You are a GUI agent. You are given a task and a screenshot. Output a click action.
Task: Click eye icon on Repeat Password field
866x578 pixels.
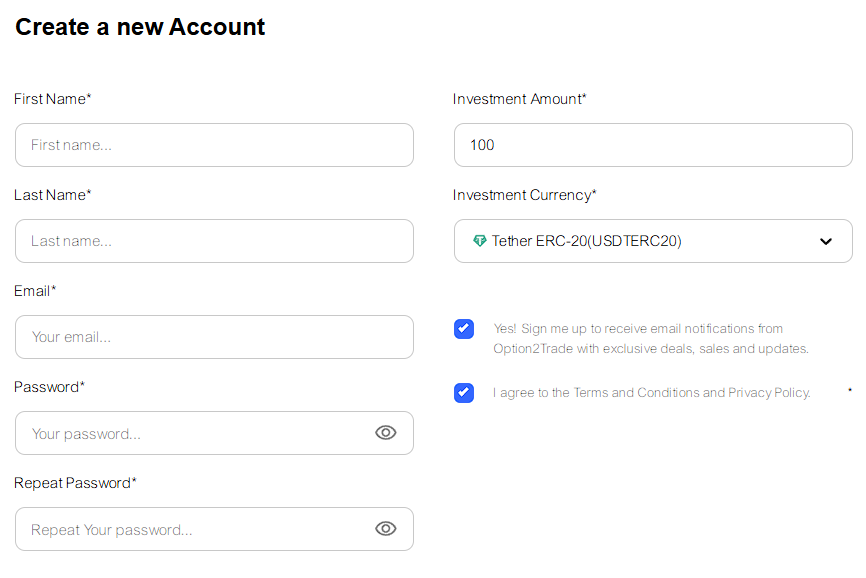coord(386,528)
